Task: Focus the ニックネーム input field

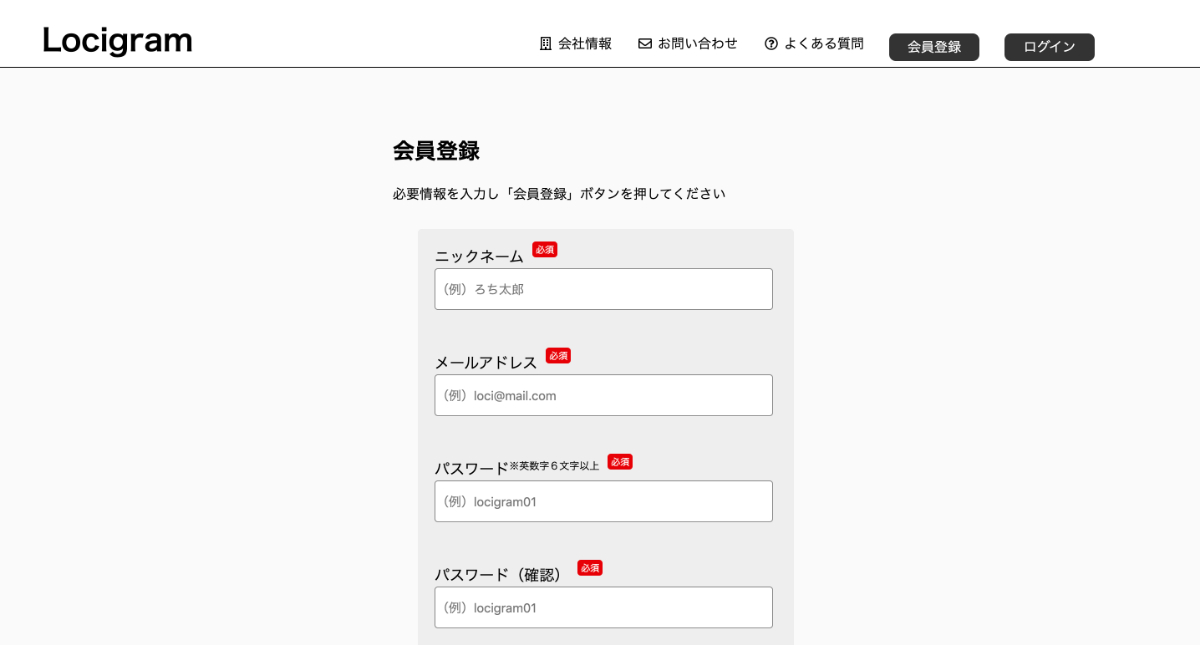Action: (x=603, y=289)
